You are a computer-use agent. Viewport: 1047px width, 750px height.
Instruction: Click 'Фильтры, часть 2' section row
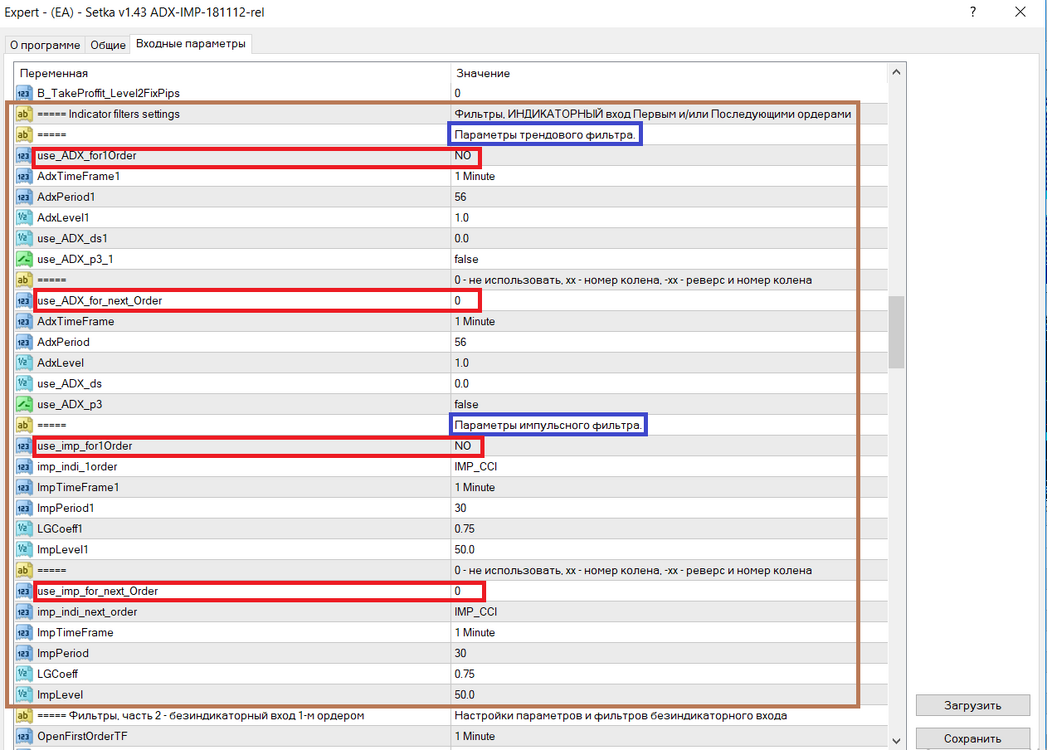pyautogui.click(x=451, y=715)
